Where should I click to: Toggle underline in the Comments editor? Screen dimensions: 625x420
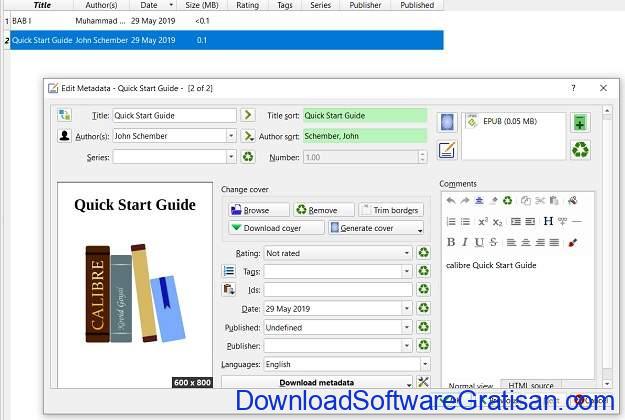tap(479, 242)
